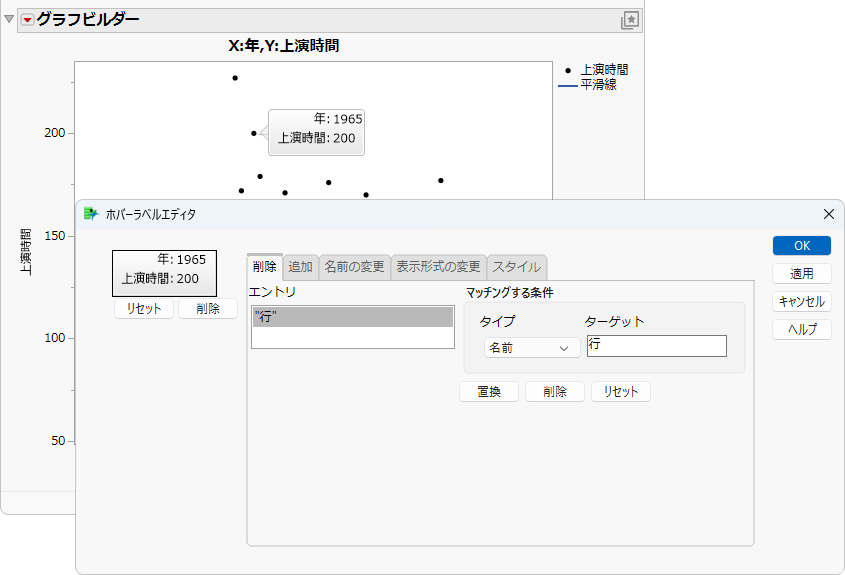This screenshot has width=845, height=575.
Task: Click the ホバーラベルエディタ window app icon
Action: click(x=91, y=214)
